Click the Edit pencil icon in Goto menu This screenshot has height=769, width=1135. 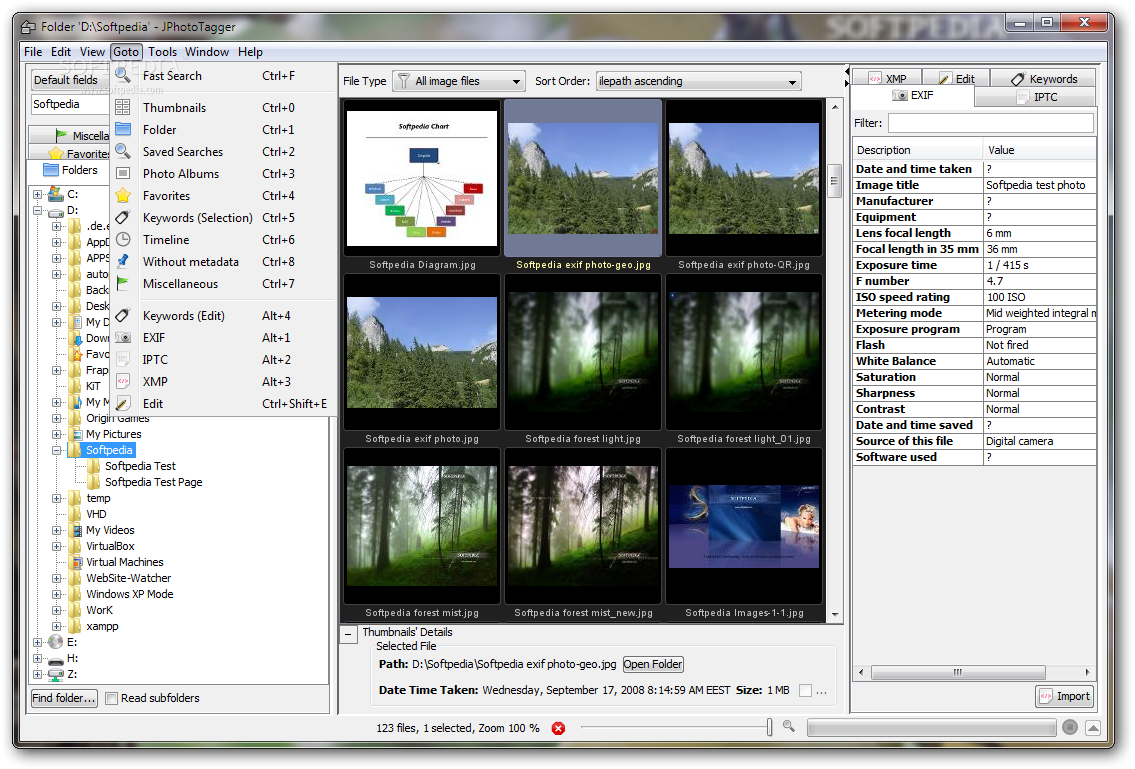click(123, 403)
